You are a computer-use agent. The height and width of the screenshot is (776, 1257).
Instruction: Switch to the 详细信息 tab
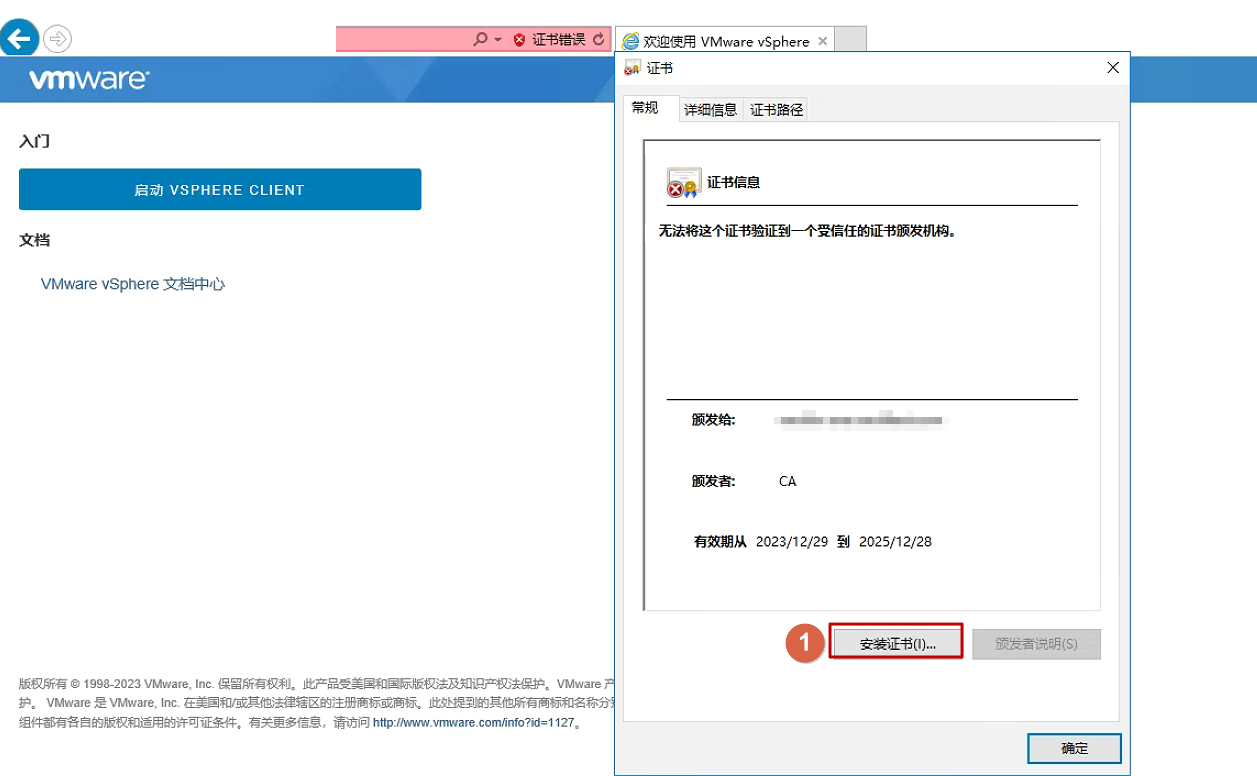point(710,110)
